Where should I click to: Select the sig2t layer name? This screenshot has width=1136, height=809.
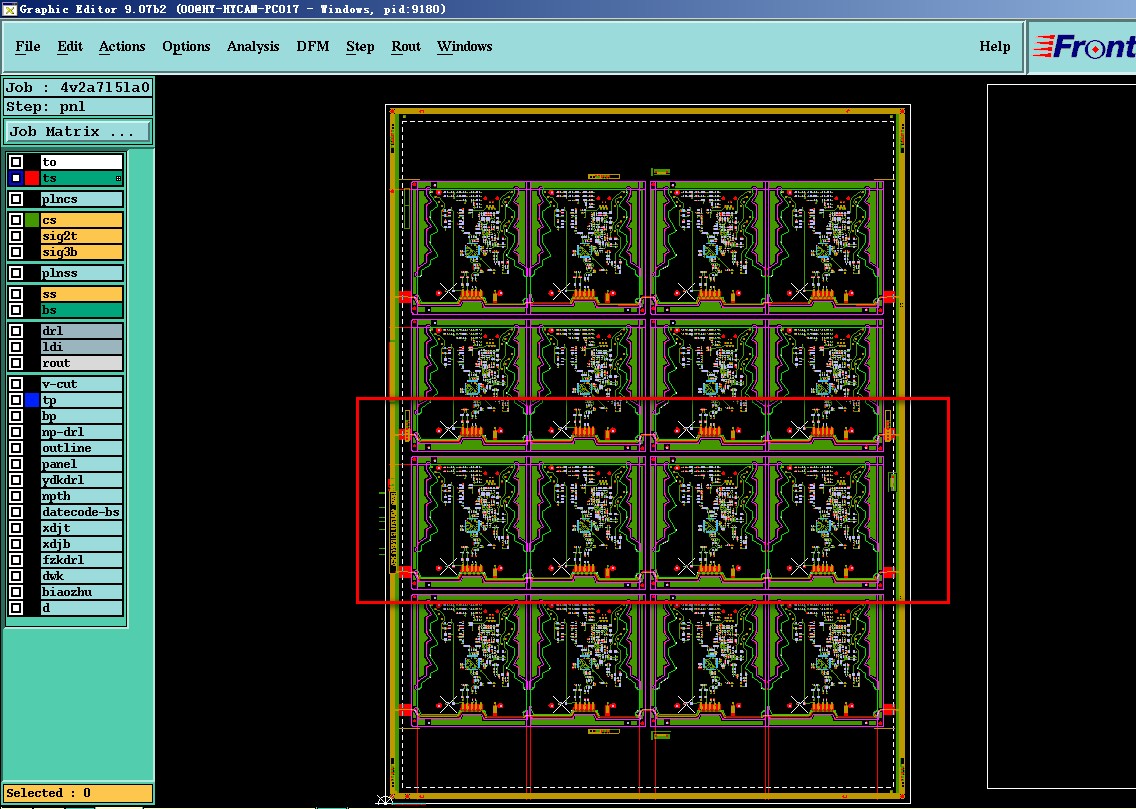81,236
